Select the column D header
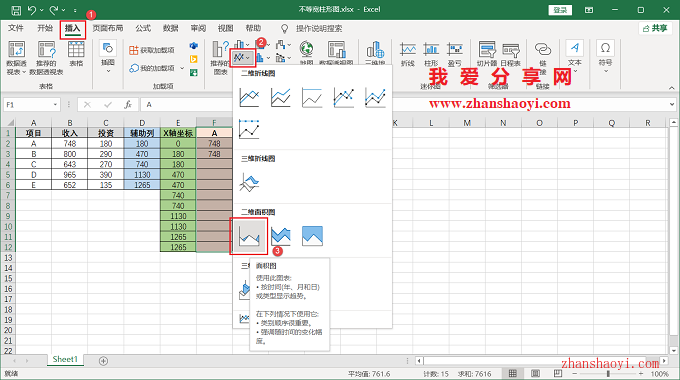680x380 pixels. (x=142, y=123)
